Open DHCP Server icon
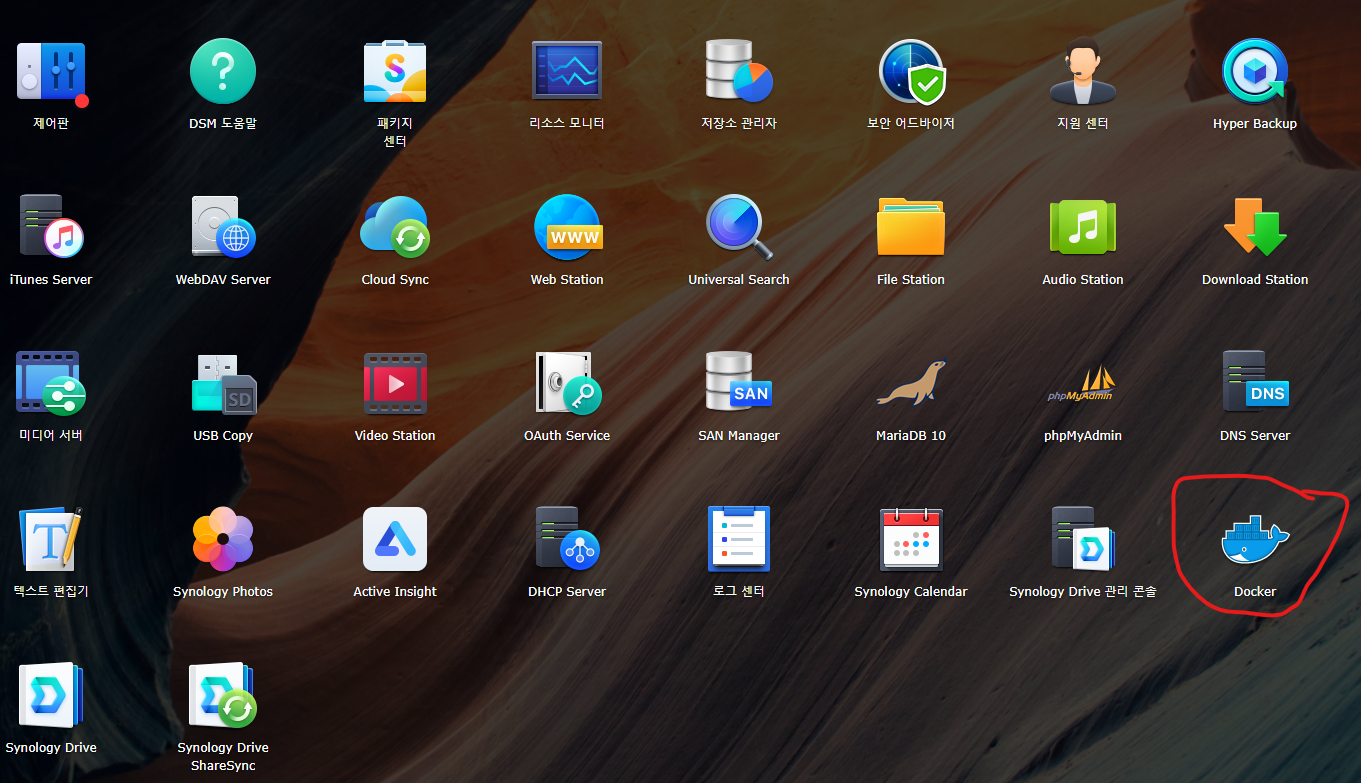This screenshot has height=783, width=1361. coord(567,539)
